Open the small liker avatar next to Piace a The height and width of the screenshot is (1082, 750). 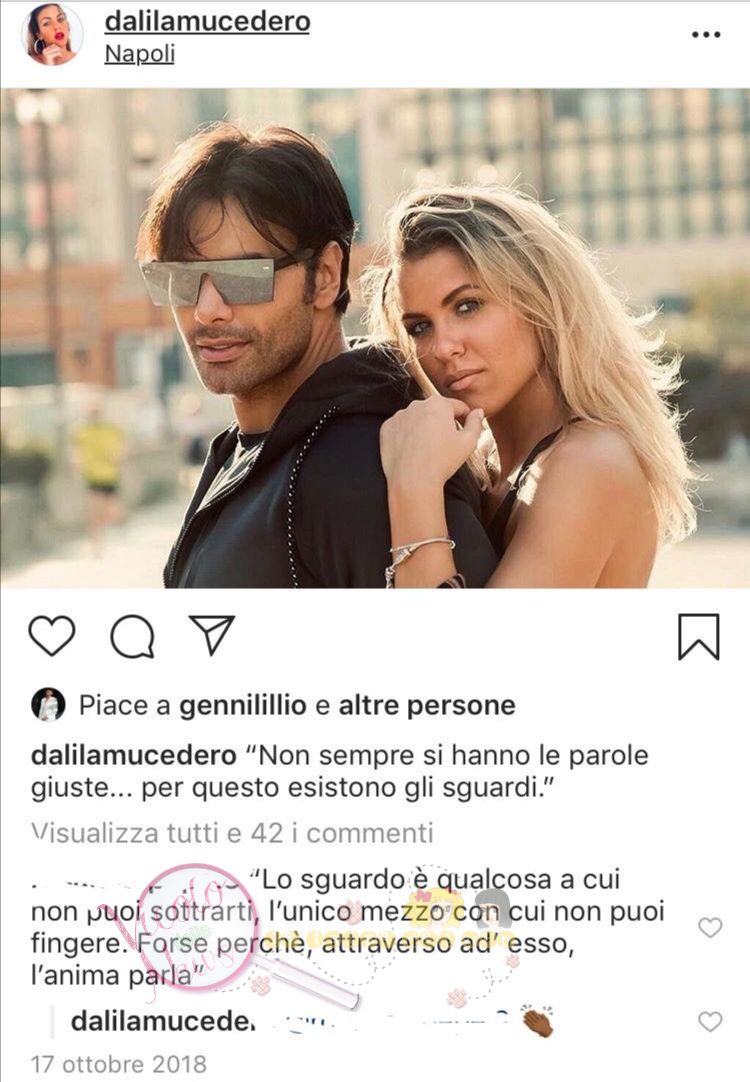pos(48,705)
